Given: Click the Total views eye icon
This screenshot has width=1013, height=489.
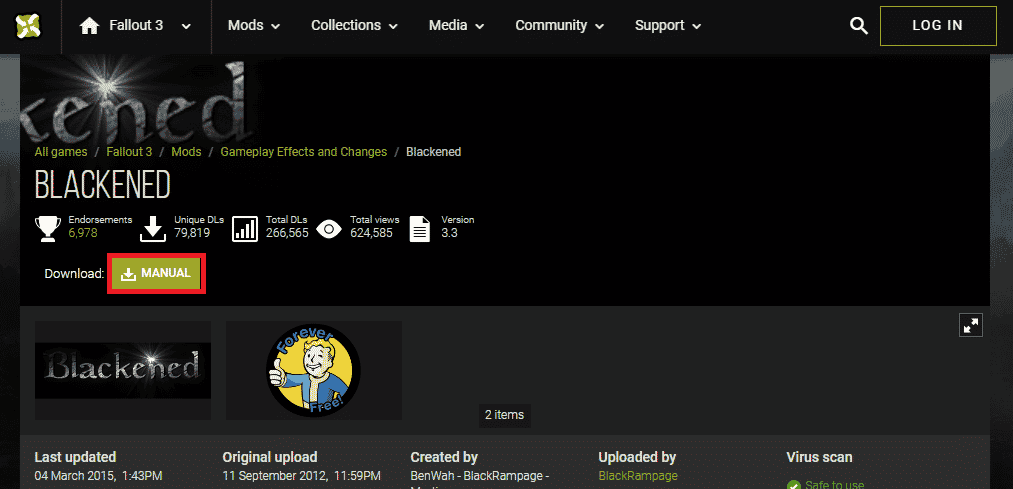Looking at the screenshot, I should click(329, 229).
